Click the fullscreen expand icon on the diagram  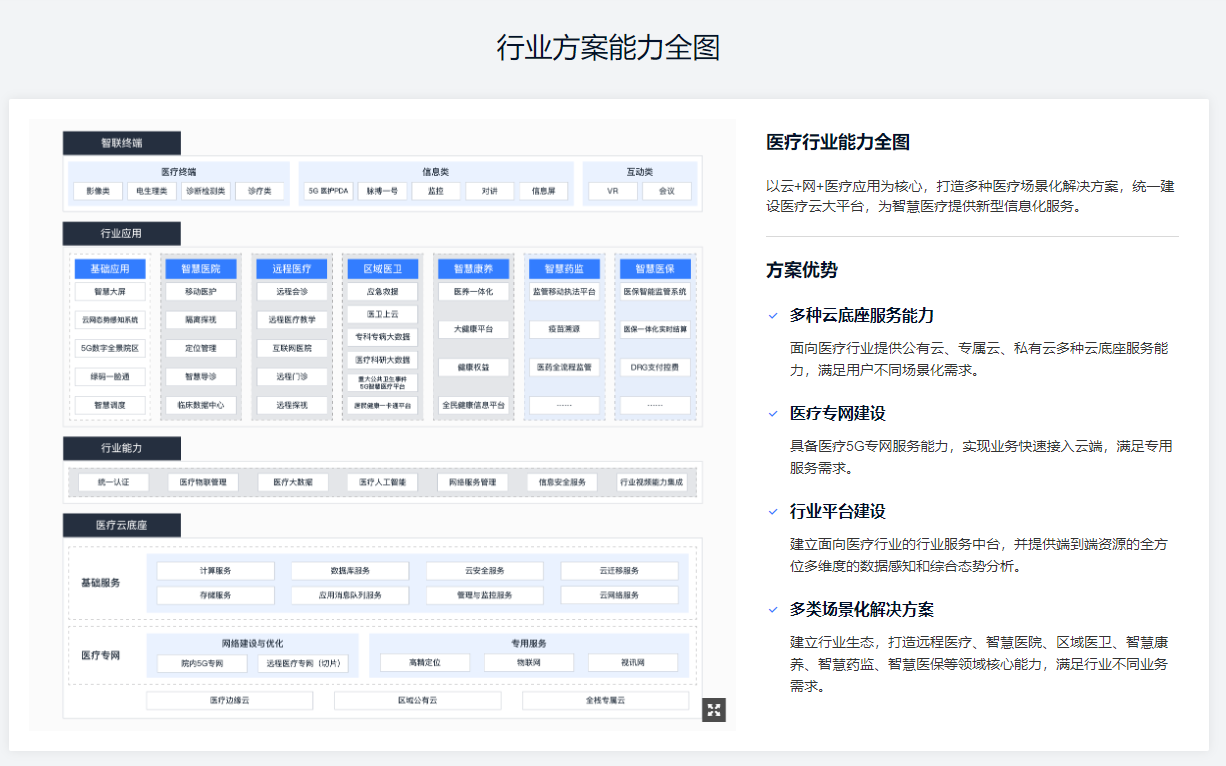[x=713, y=710]
